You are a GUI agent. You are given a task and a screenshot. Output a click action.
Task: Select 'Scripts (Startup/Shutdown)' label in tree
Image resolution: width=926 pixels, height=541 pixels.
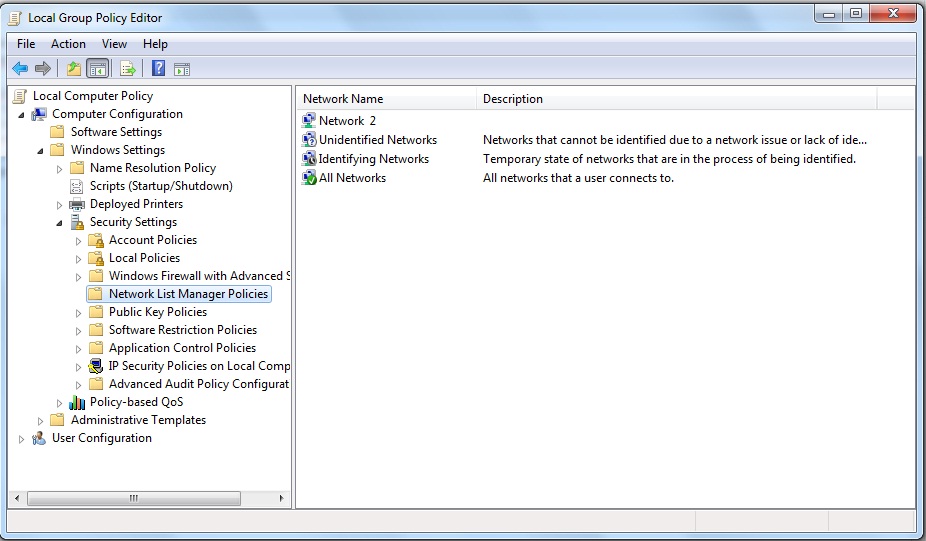tap(161, 186)
